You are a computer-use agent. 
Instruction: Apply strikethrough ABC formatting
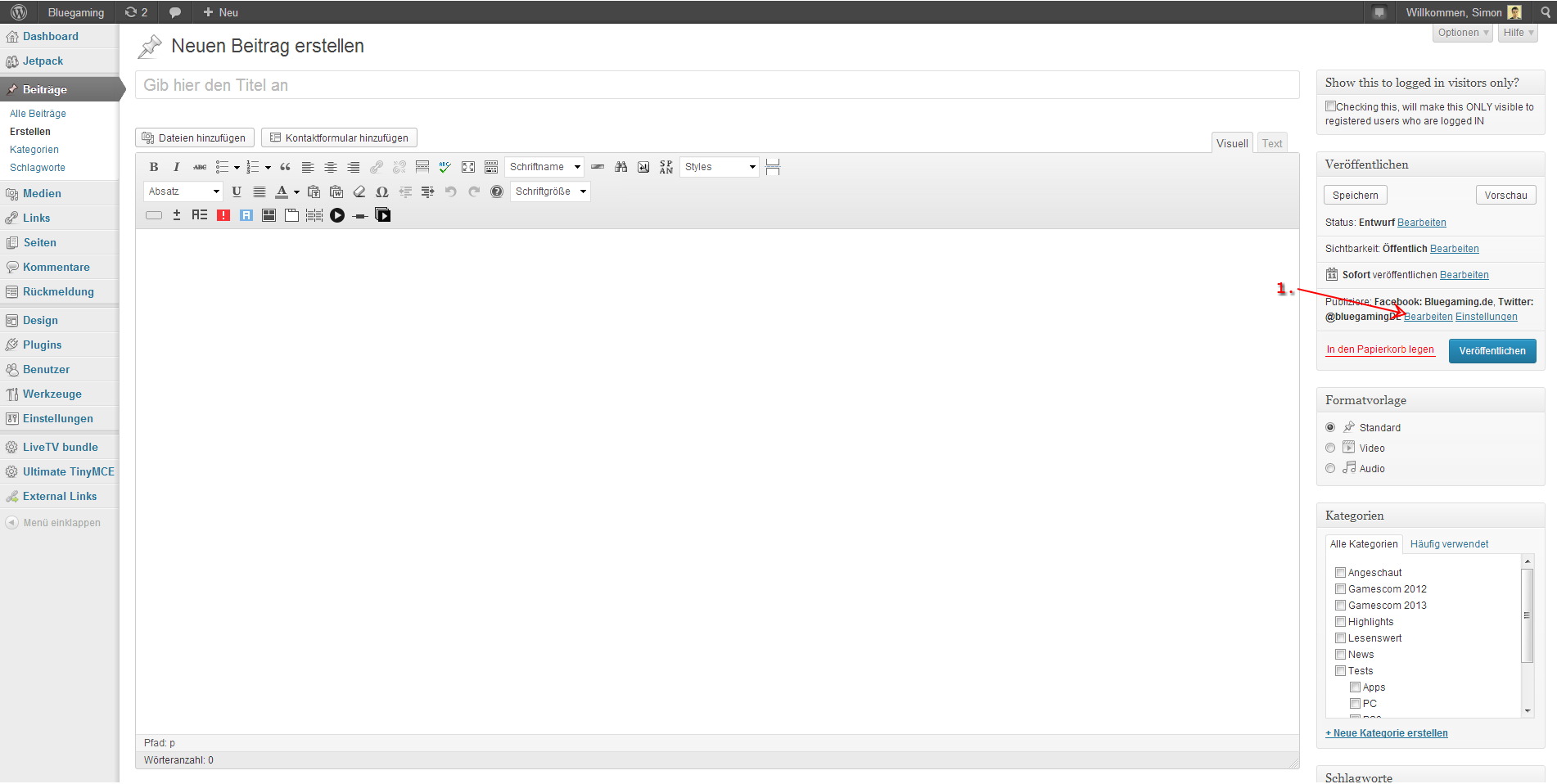pyautogui.click(x=199, y=167)
